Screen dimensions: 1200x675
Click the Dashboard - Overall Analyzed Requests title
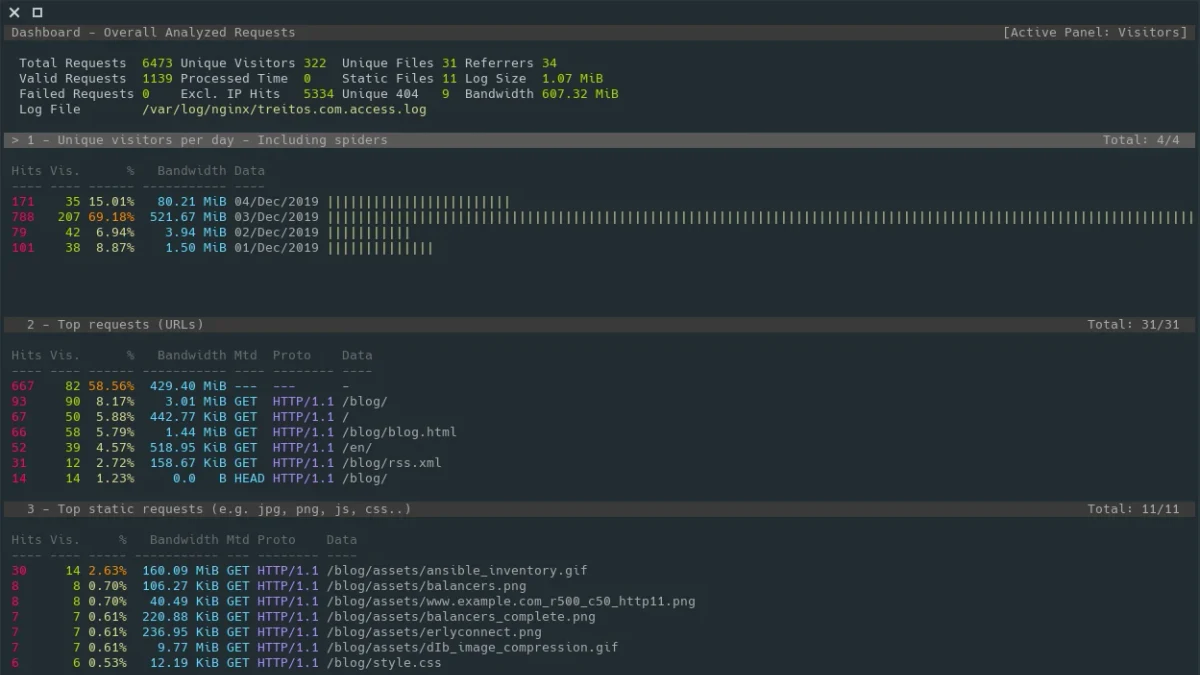pos(153,33)
